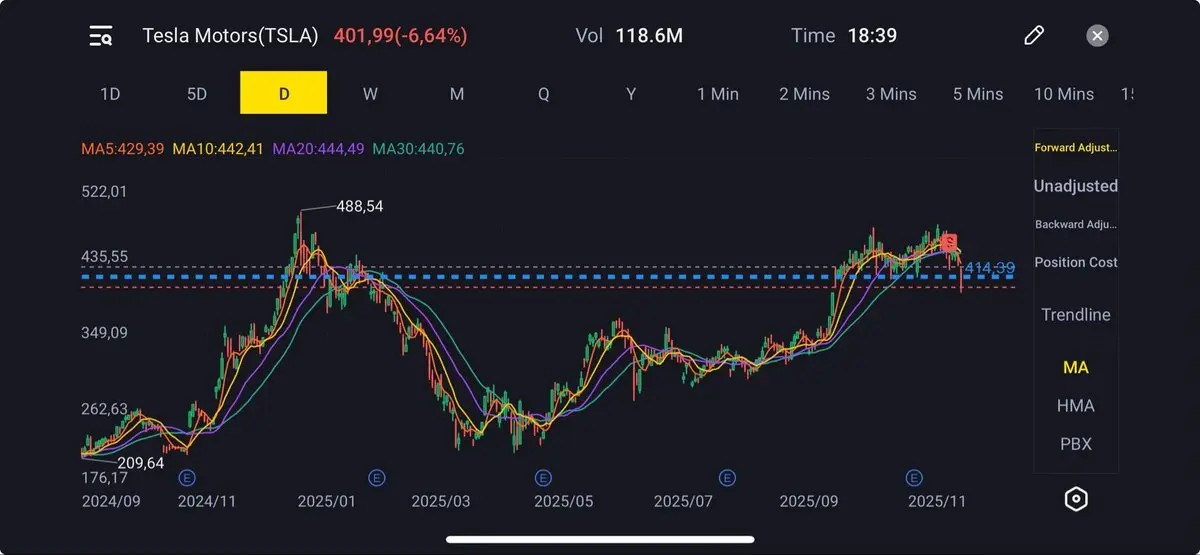Viewport: 1200px width, 555px height.
Task: Switch to the 5D timeframe tab
Action: point(197,94)
